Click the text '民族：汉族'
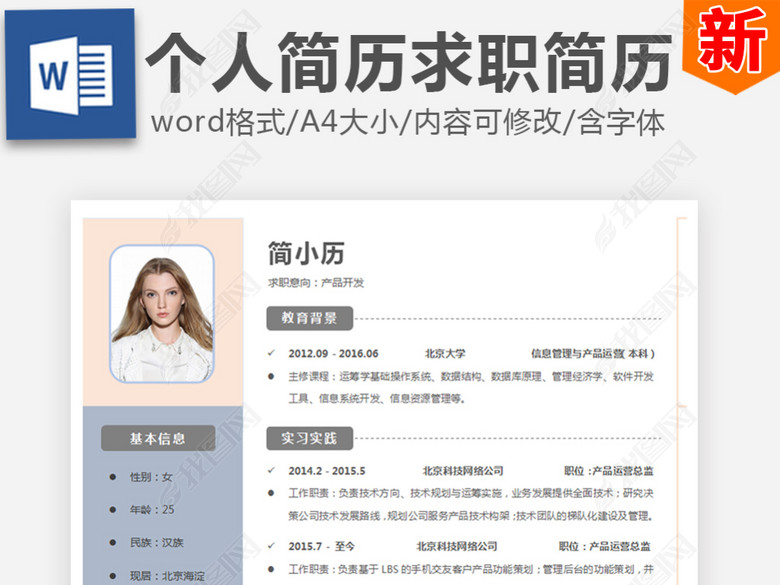This screenshot has height=585, width=780. point(157,543)
